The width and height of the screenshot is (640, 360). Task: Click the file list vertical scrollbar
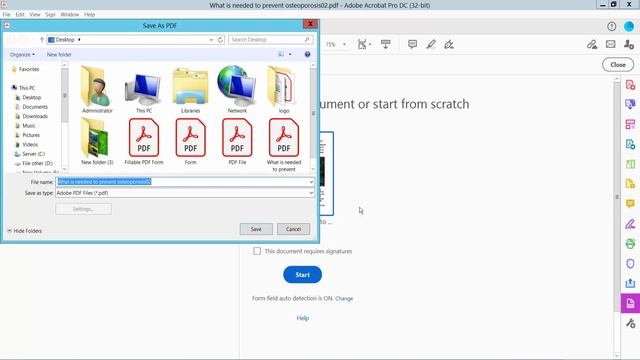point(313,117)
